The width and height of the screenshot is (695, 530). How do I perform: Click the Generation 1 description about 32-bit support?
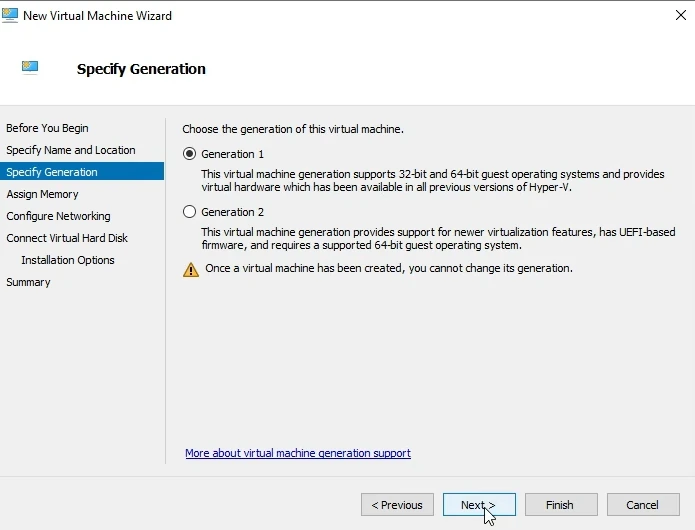(433, 180)
